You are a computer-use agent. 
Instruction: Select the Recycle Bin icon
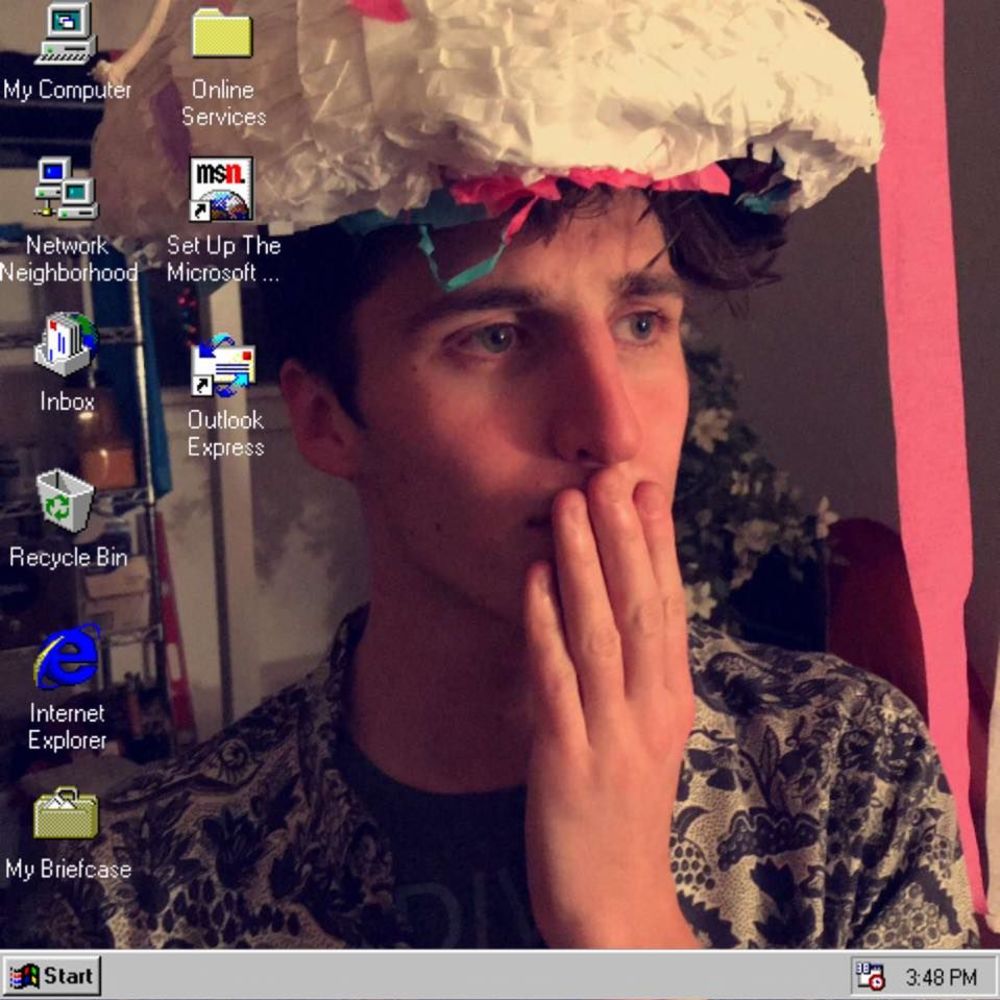click(66, 501)
